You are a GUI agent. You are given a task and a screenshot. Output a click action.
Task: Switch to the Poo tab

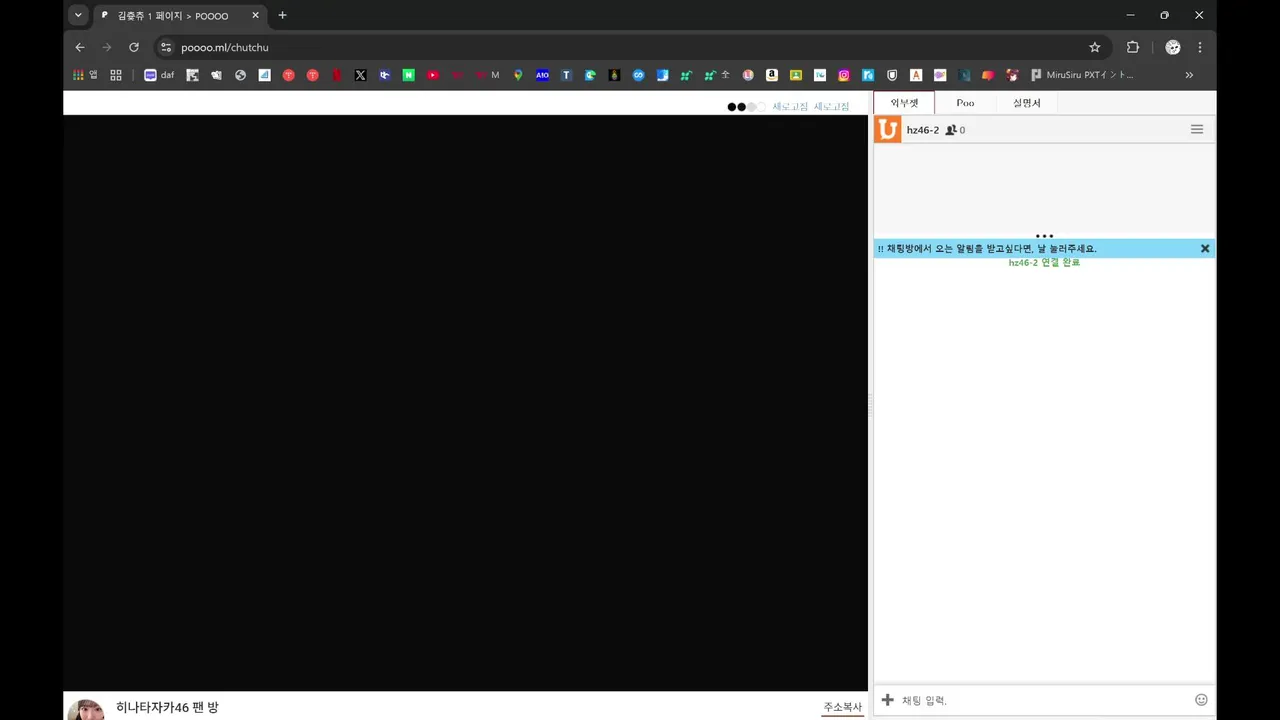coord(965,103)
